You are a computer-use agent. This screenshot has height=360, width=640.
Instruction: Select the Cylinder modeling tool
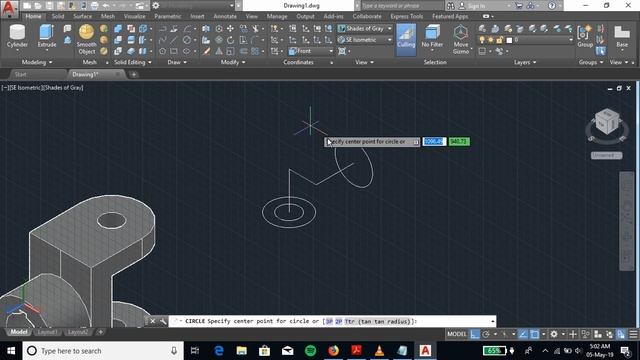tap(17, 36)
